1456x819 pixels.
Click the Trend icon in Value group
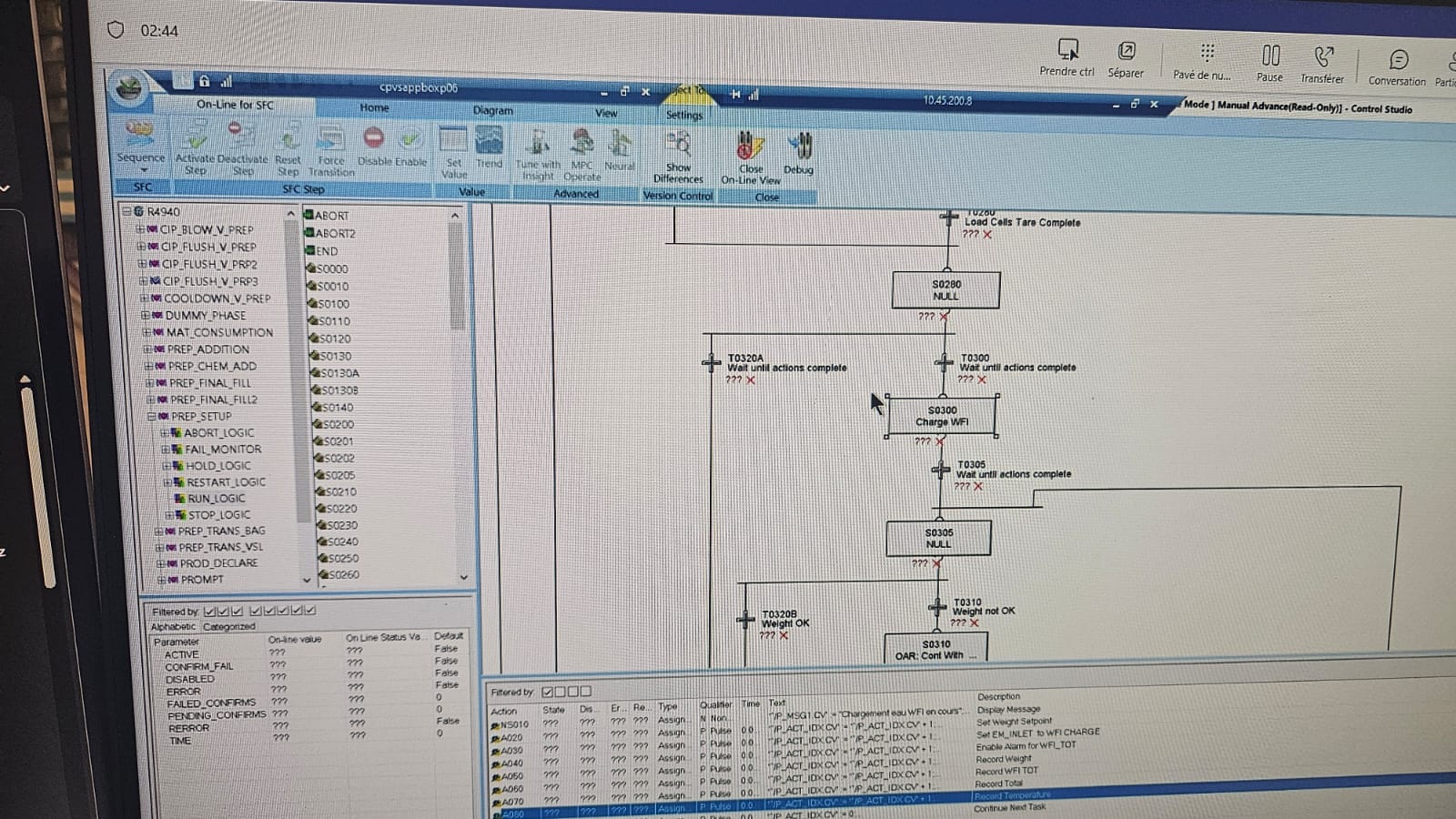pyautogui.click(x=489, y=142)
